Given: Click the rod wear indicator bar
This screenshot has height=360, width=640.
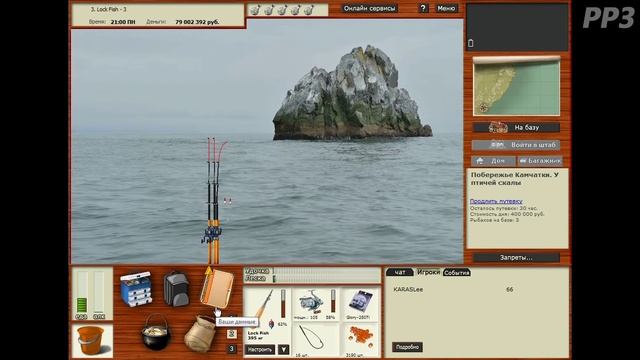Looking at the screenshot, I should point(283,304).
